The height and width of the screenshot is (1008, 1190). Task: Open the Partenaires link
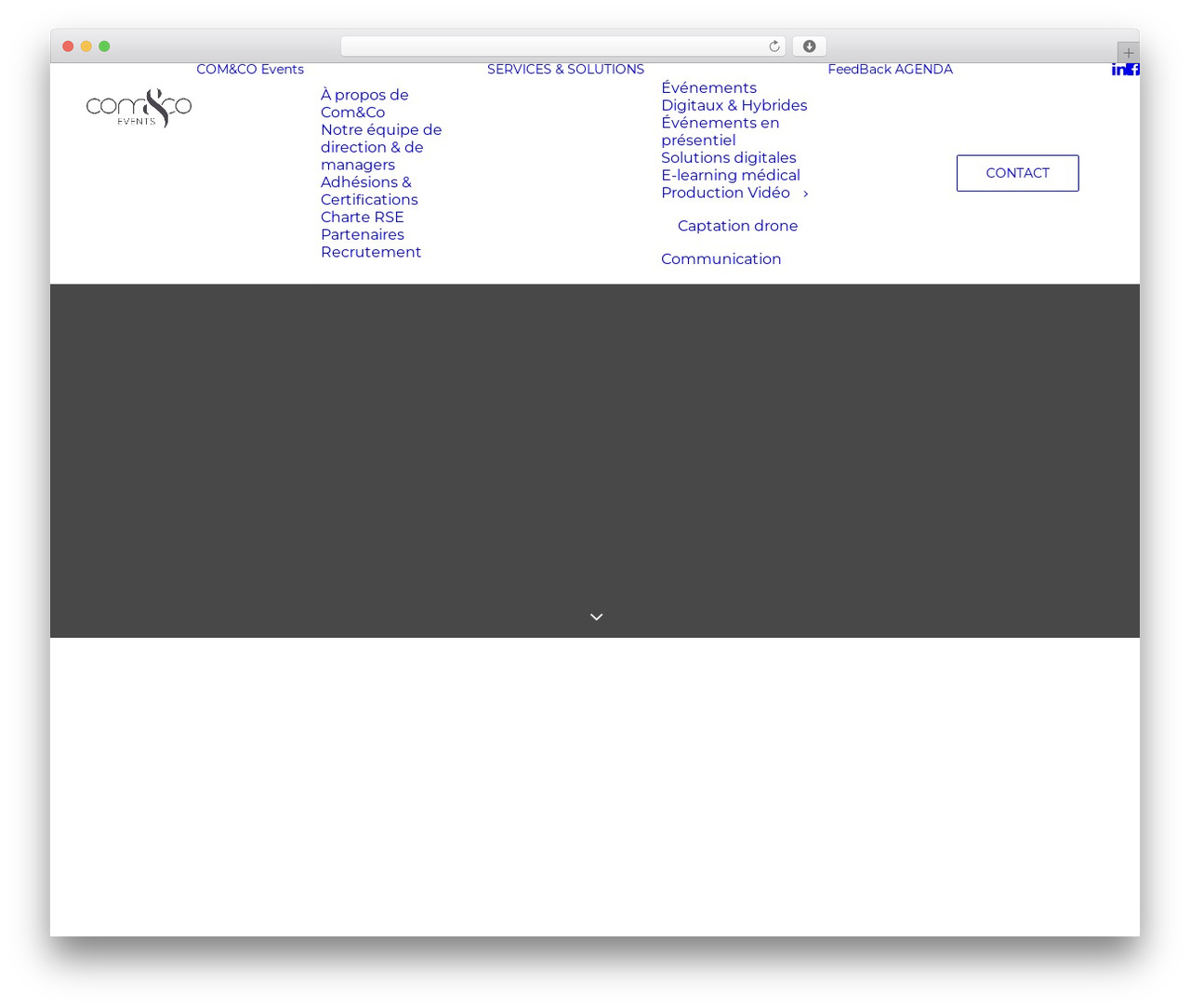pos(363,234)
